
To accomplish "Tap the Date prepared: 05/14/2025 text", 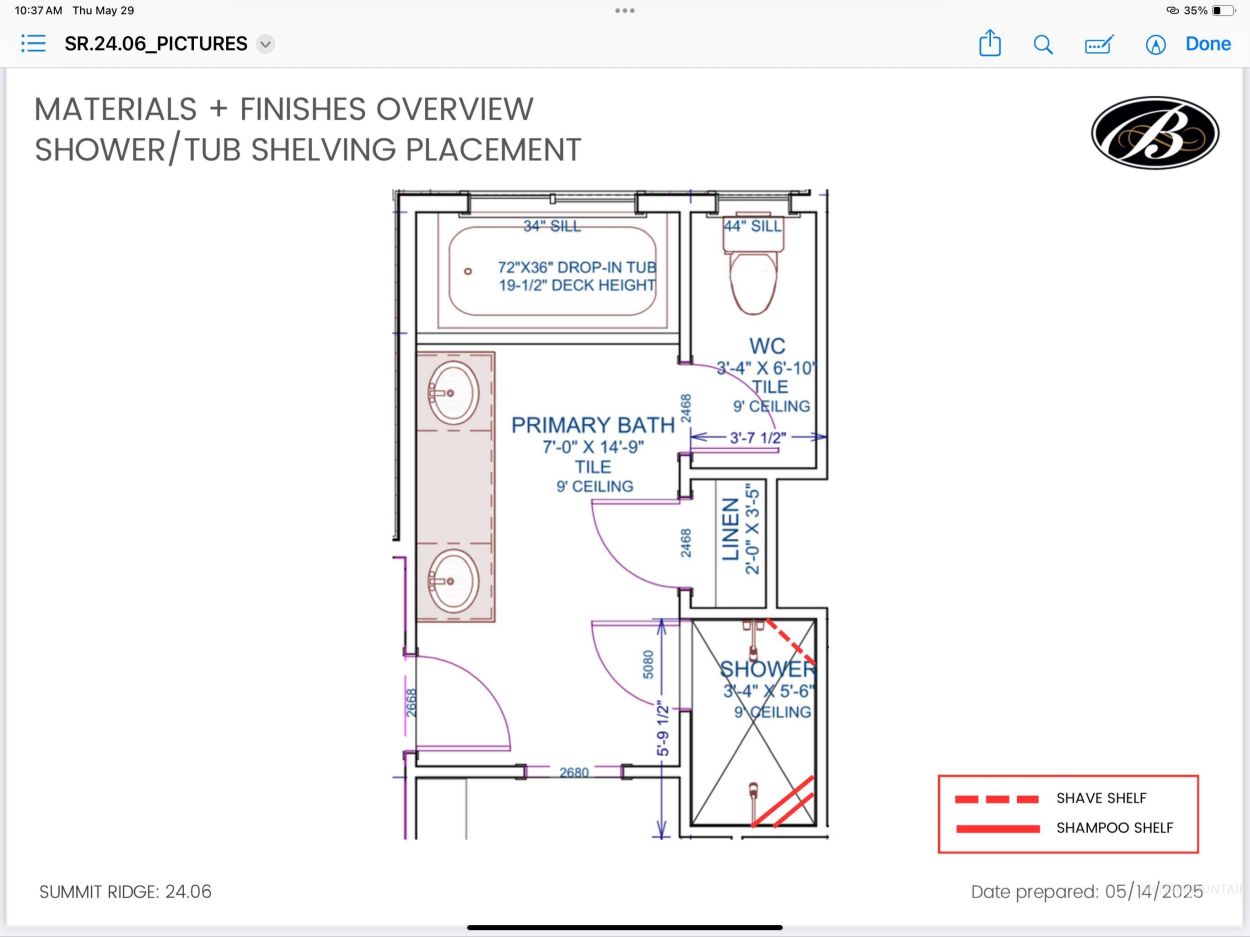I will pos(1087,892).
